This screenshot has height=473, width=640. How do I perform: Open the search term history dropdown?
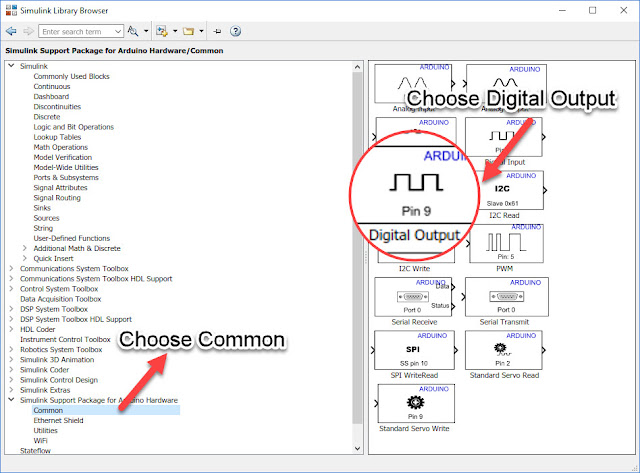click(118, 31)
